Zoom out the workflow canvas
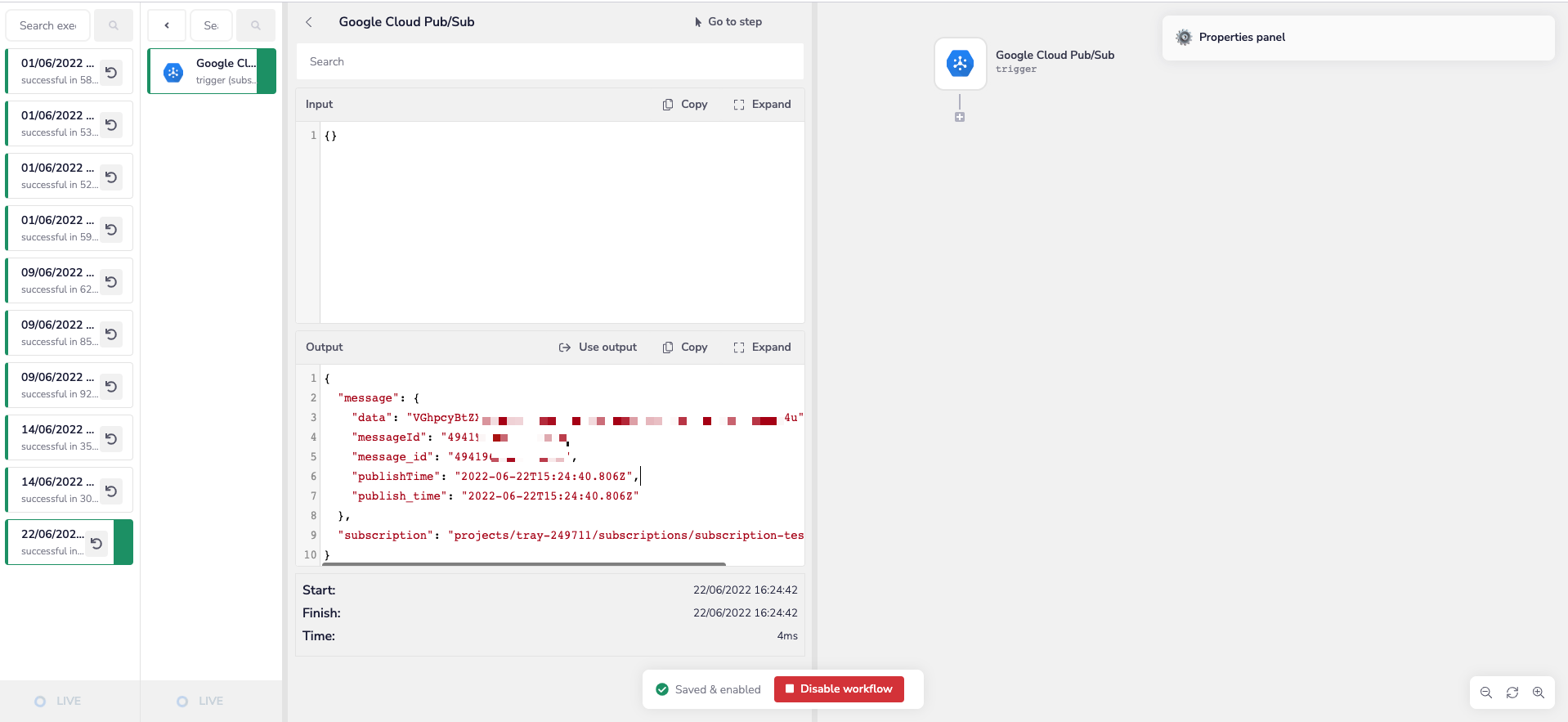This screenshot has width=1568, height=722. (1486, 693)
